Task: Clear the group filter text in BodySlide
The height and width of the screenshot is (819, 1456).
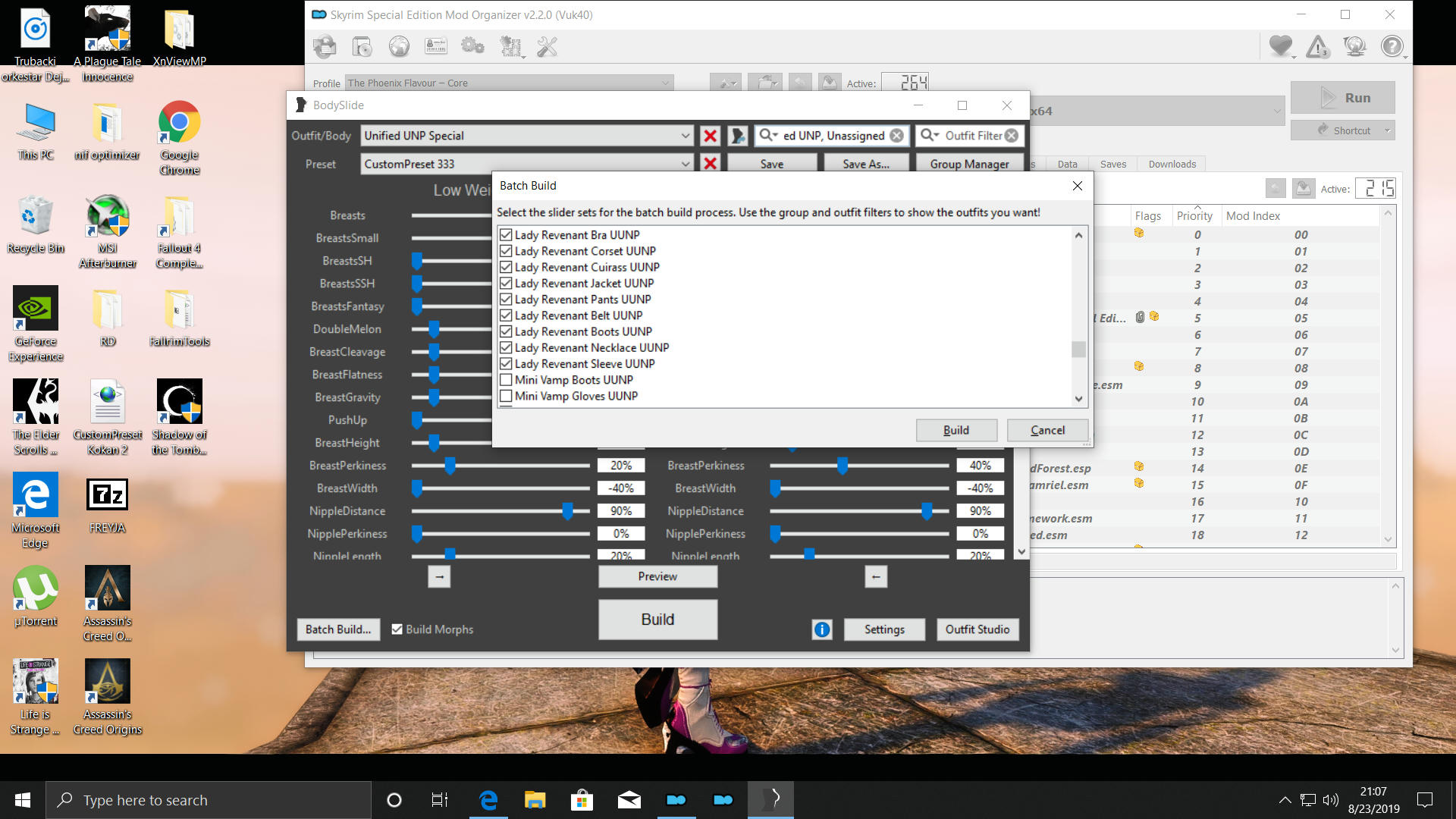Action: (896, 136)
